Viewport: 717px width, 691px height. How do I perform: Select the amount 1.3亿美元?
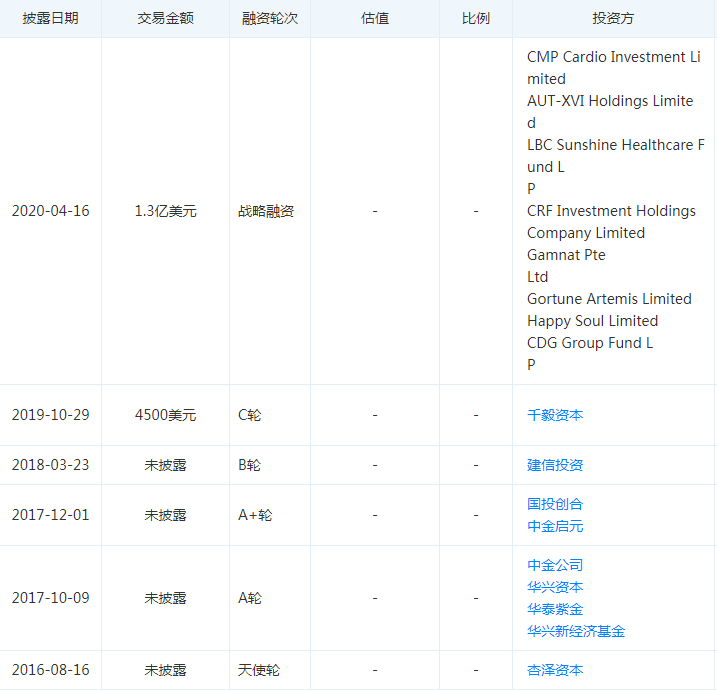(x=165, y=211)
